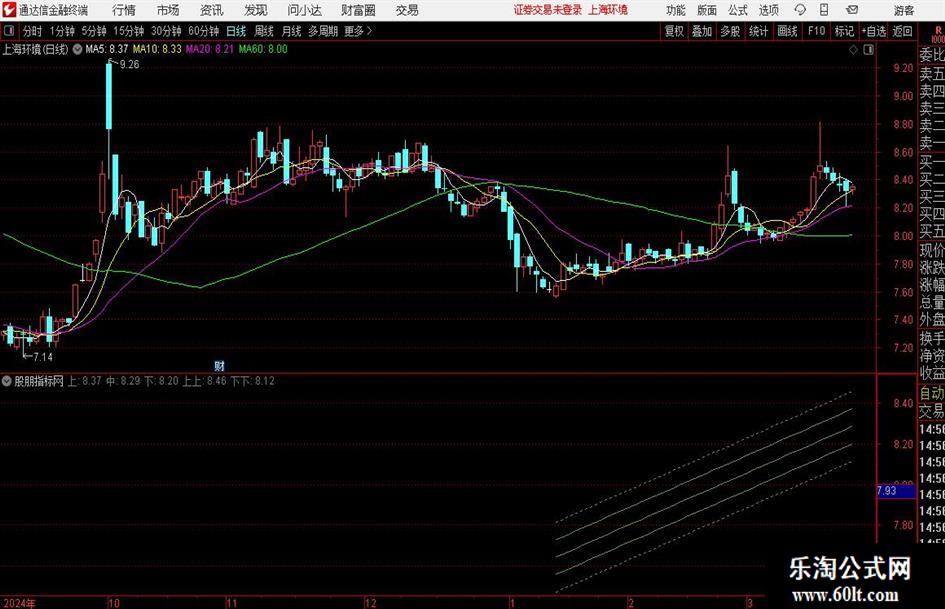Click the 叠加 overlay button

(702, 31)
